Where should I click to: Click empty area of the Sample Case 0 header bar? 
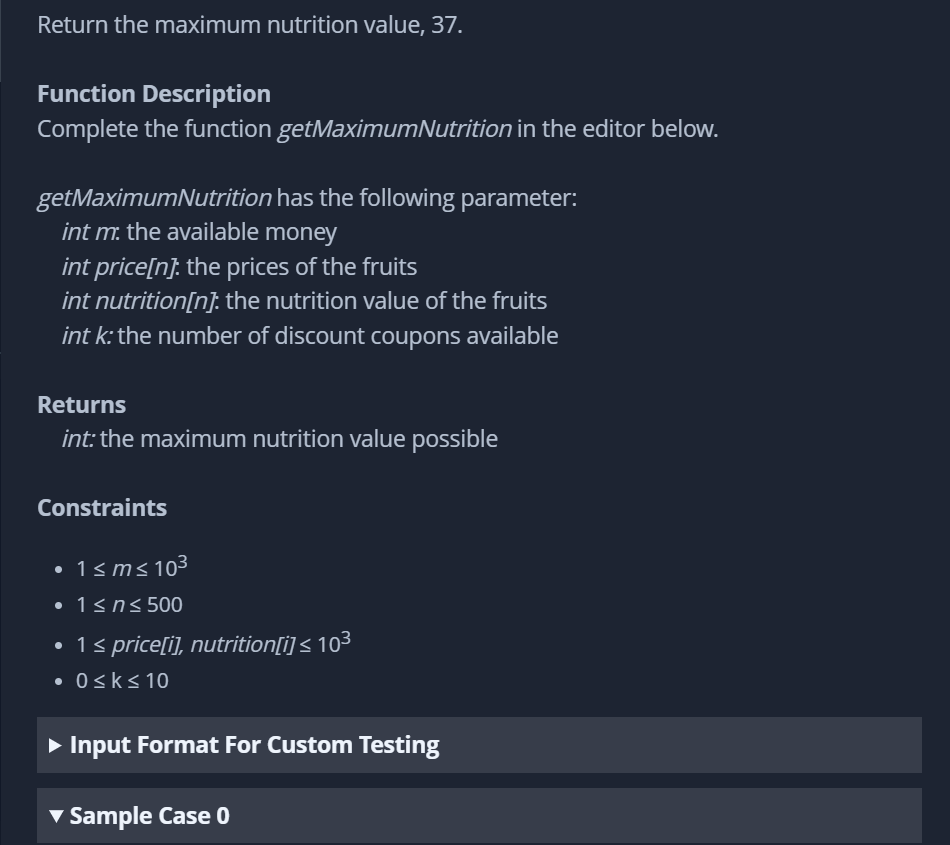tap(576, 815)
